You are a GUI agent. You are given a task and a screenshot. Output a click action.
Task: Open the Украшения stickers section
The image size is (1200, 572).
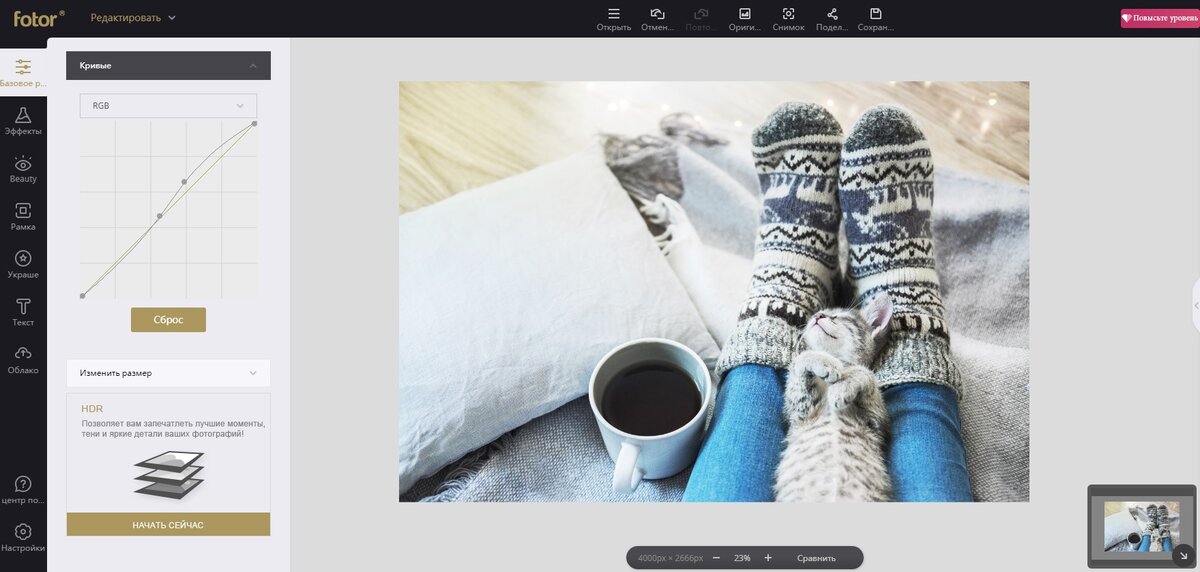[23, 264]
